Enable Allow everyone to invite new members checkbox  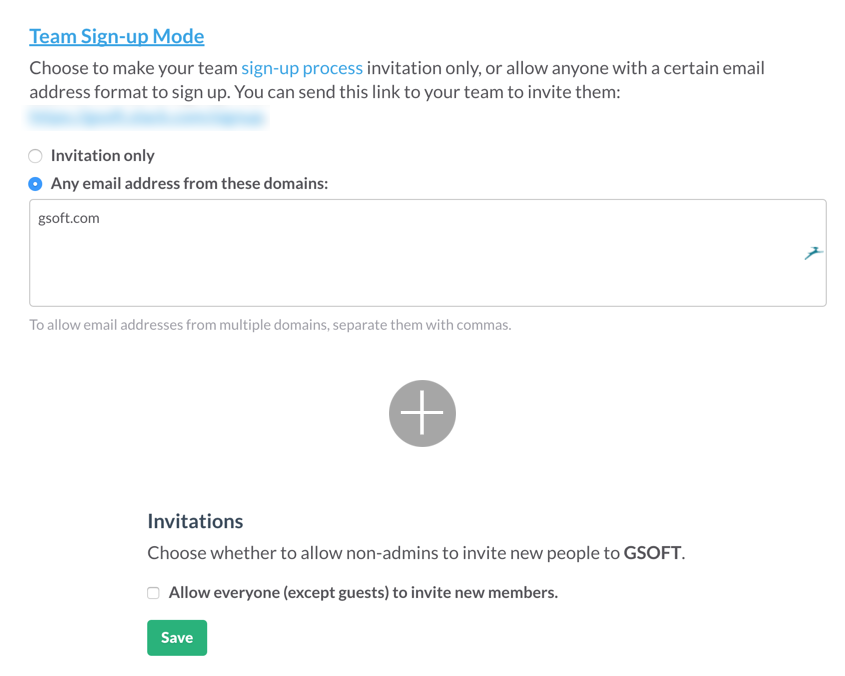click(153, 593)
